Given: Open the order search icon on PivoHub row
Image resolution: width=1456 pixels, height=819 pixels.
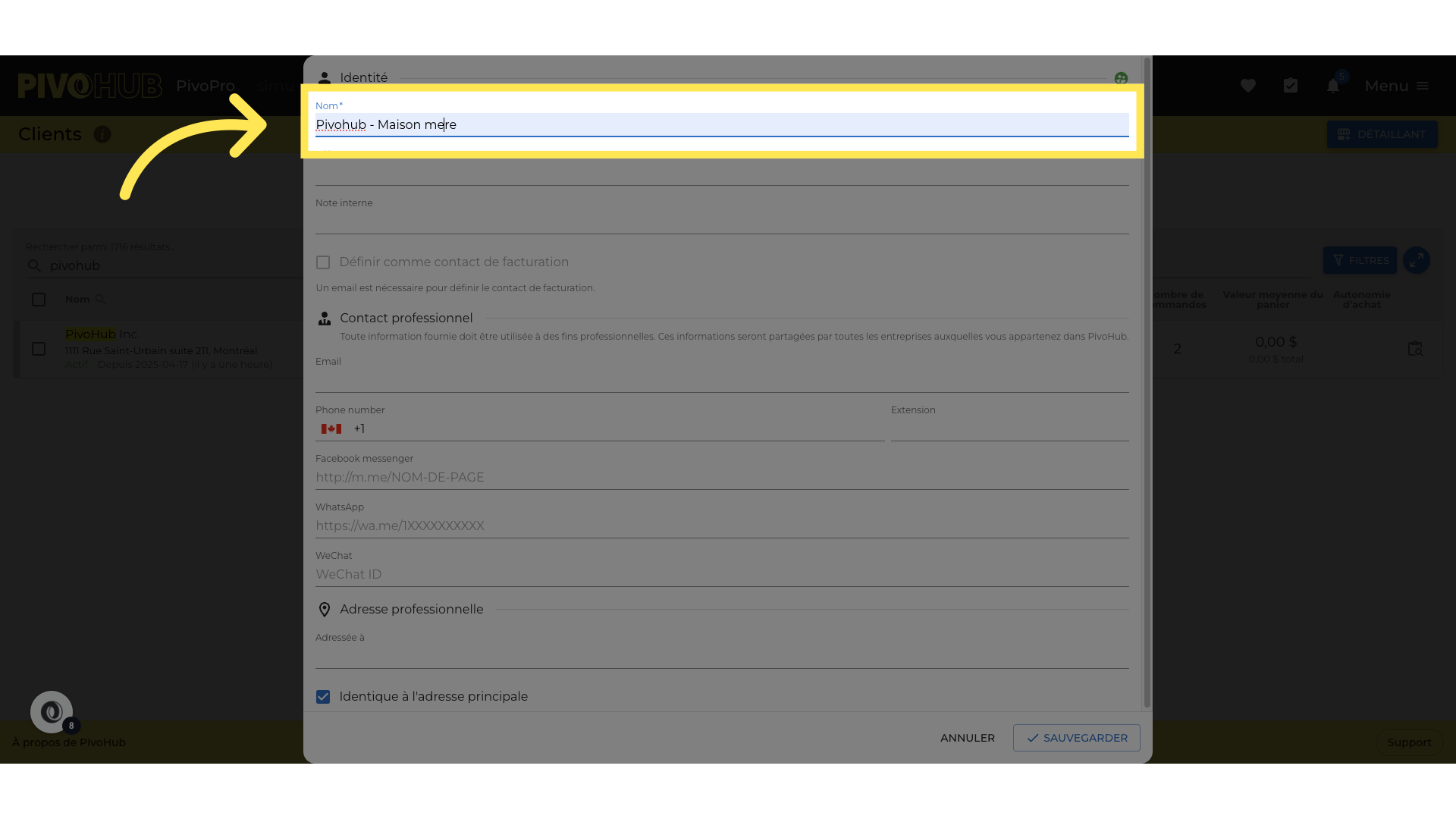Looking at the screenshot, I should click(x=1415, y=349).
